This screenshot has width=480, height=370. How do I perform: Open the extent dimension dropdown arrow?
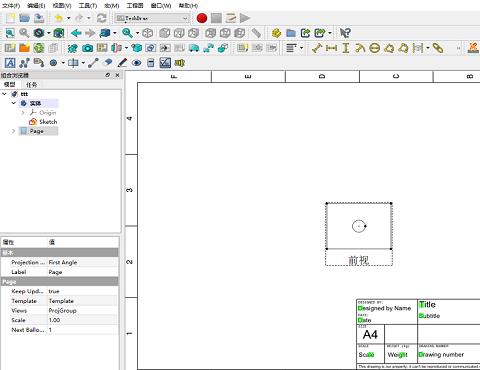[x=428, y=48]
